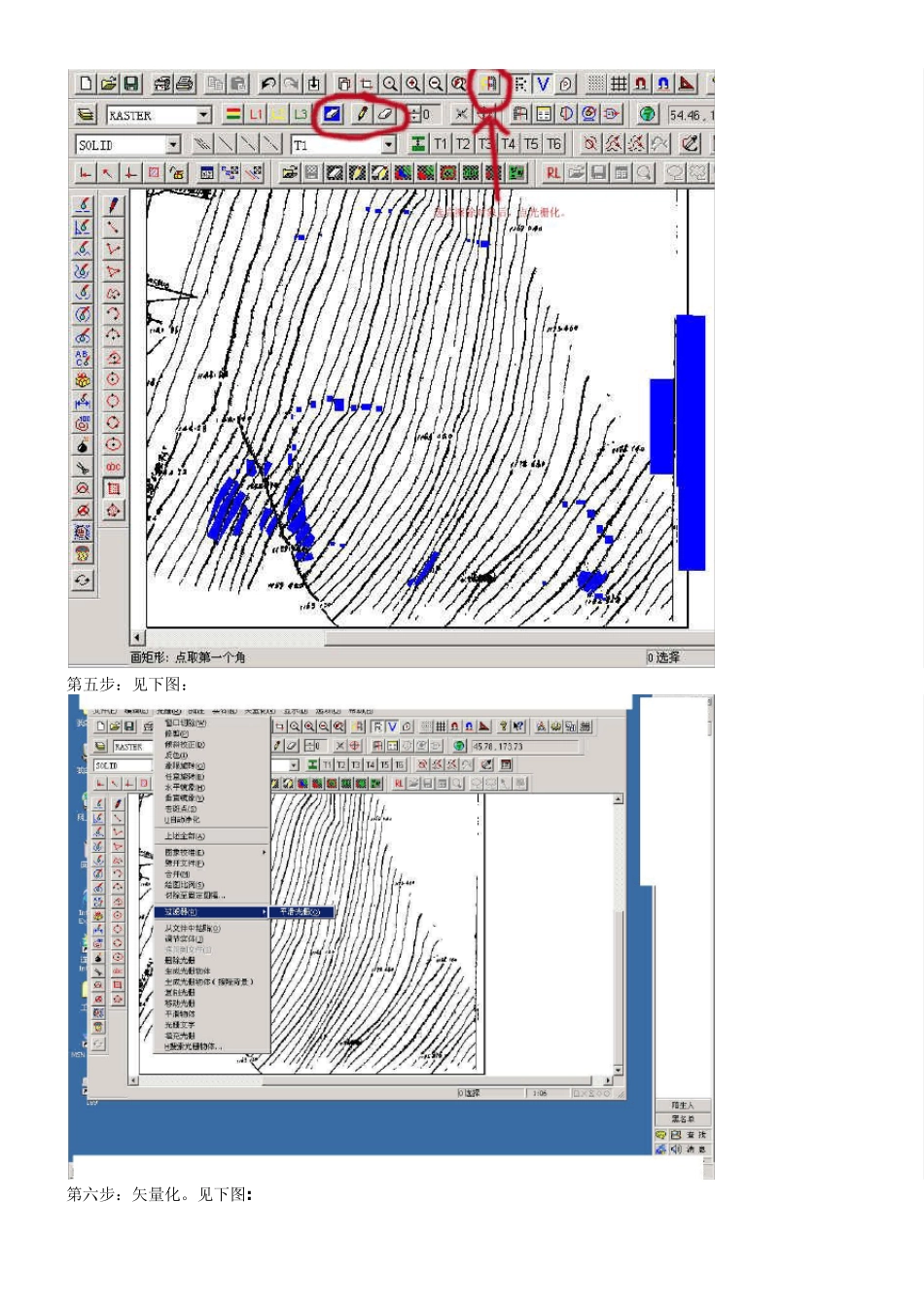Toggle the L1 layer button
The height and width of the screenshot is (1307, 924).
(256, 114)
